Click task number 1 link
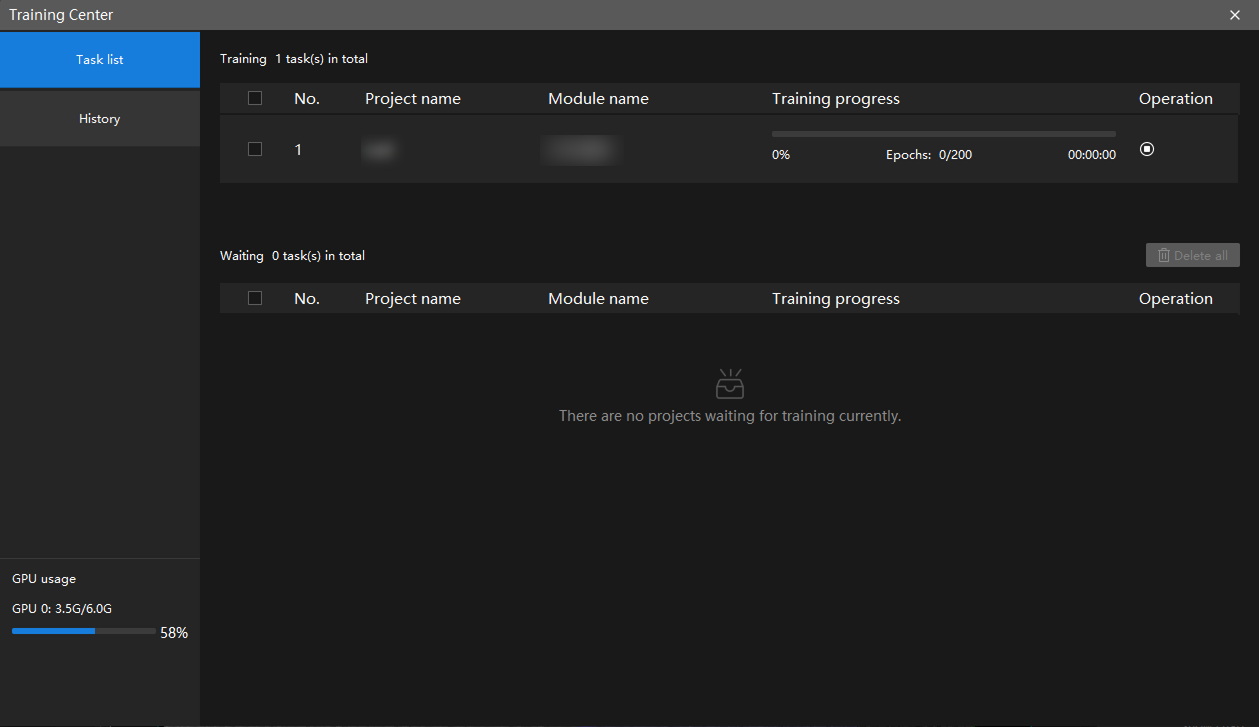1259x727 pixels. pyautogui.click(x=298, y=150)
